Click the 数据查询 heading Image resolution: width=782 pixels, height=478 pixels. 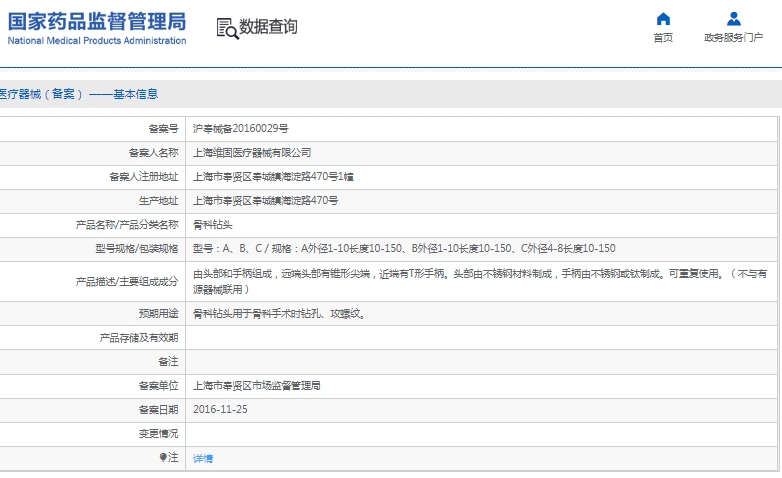pyautogui.click(x=268, y=27)
